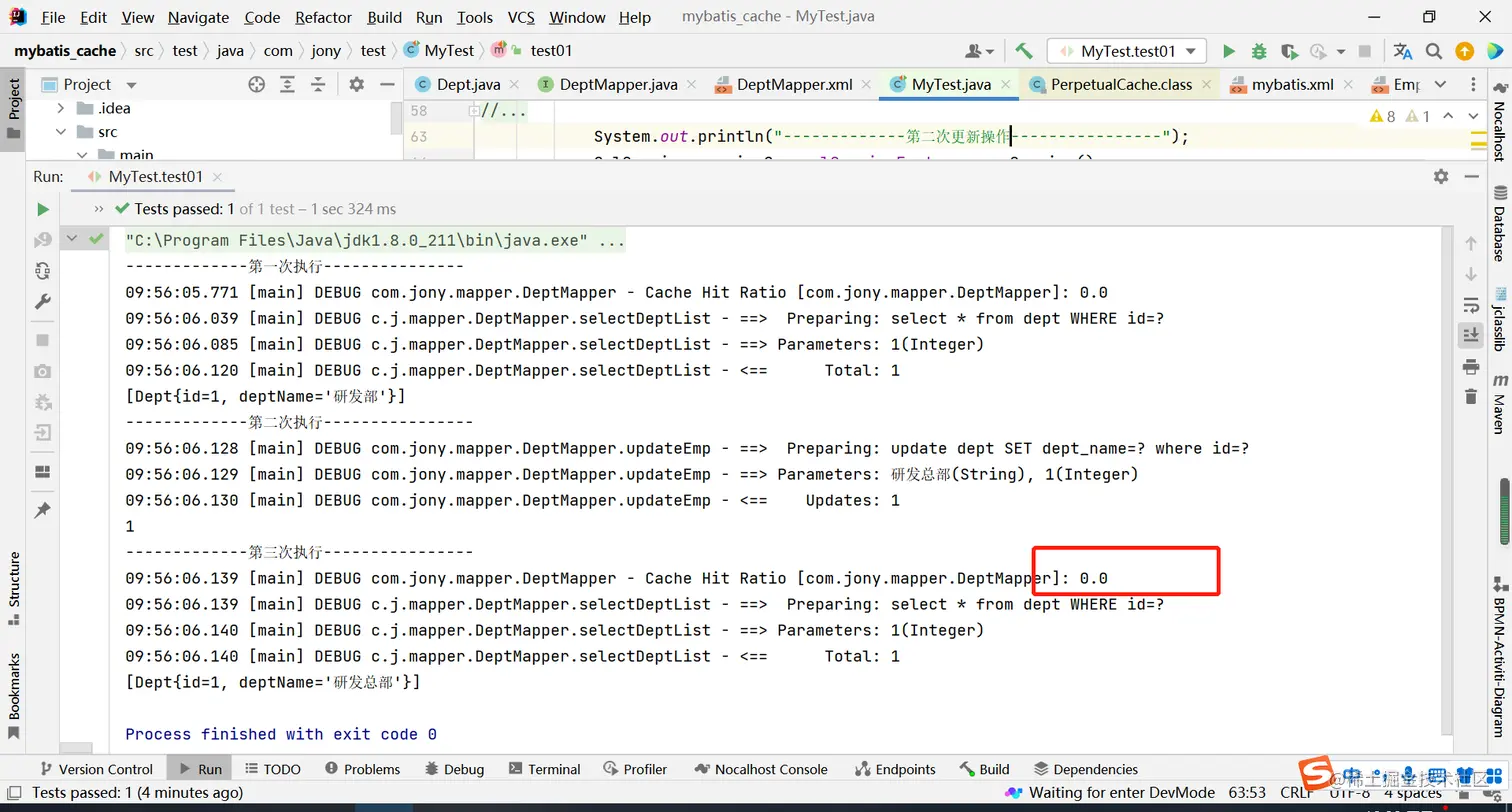Viewport: 1512px width, 812px height.
Task: Start debugging with the main toolbar bug icon
Action: click(1259, 51)
